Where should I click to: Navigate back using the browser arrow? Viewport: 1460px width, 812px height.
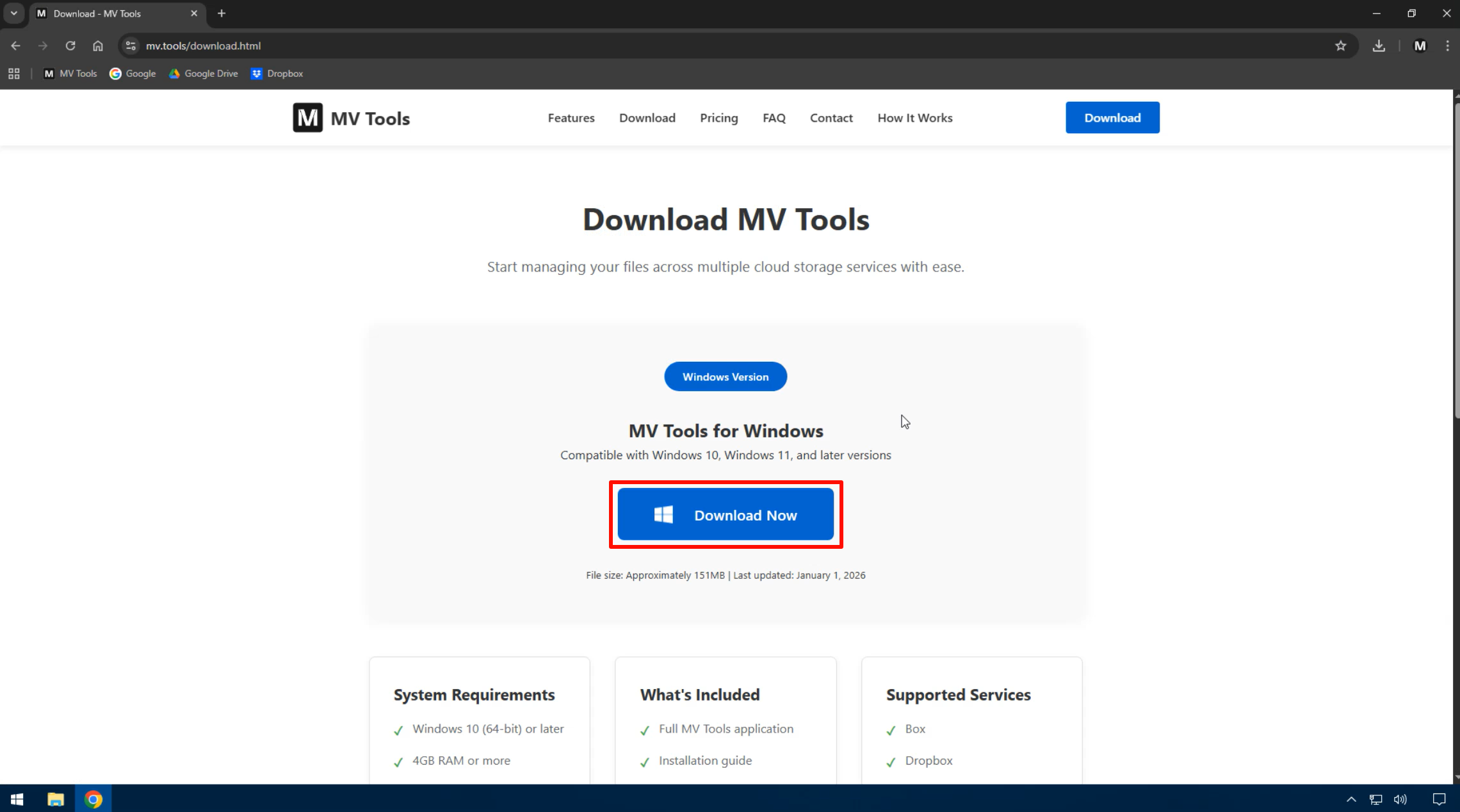coord(15,45)
